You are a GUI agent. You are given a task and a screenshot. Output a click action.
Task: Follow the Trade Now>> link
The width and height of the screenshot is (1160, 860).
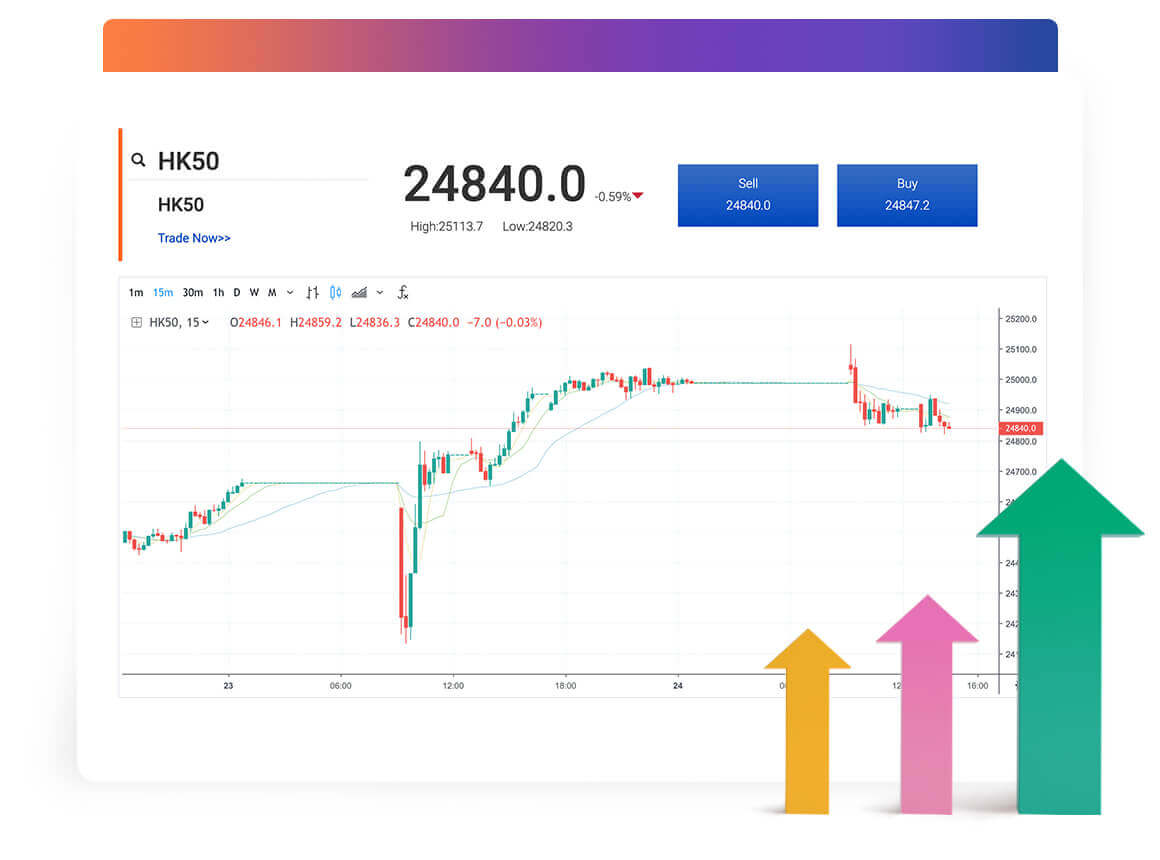click(x=194, y=238)
